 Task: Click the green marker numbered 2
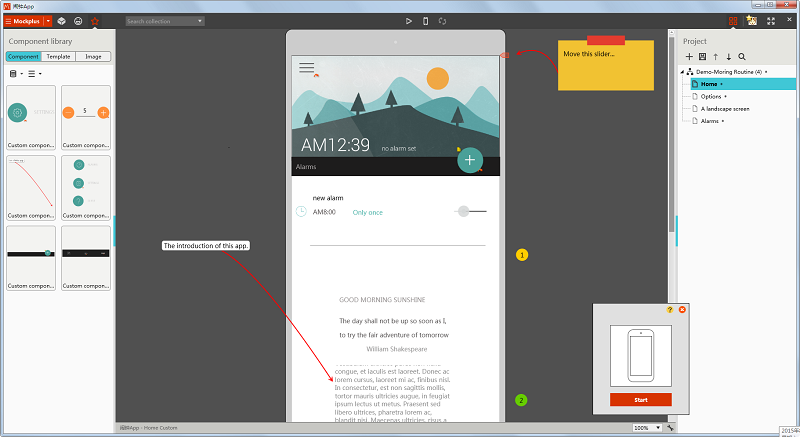[521, 400]
